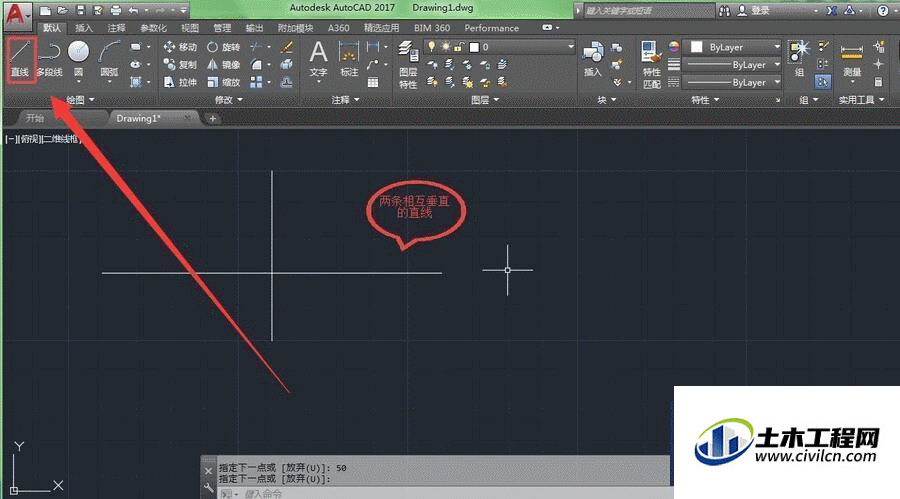Click the Group (组) icon
The height and width of the screenshot is (499, 900).
(x=799, y=59)
